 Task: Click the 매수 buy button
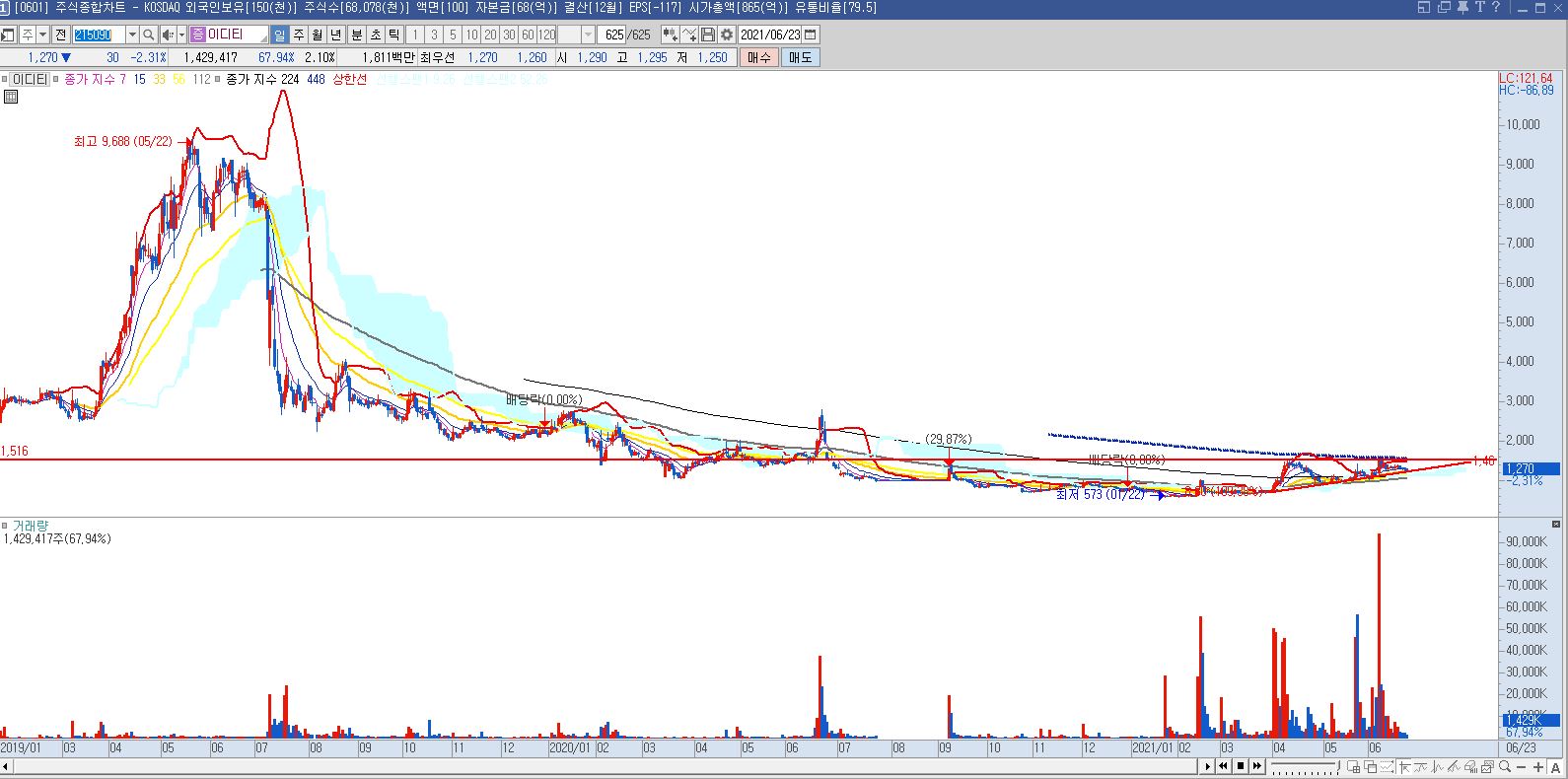tap(759, 57)
